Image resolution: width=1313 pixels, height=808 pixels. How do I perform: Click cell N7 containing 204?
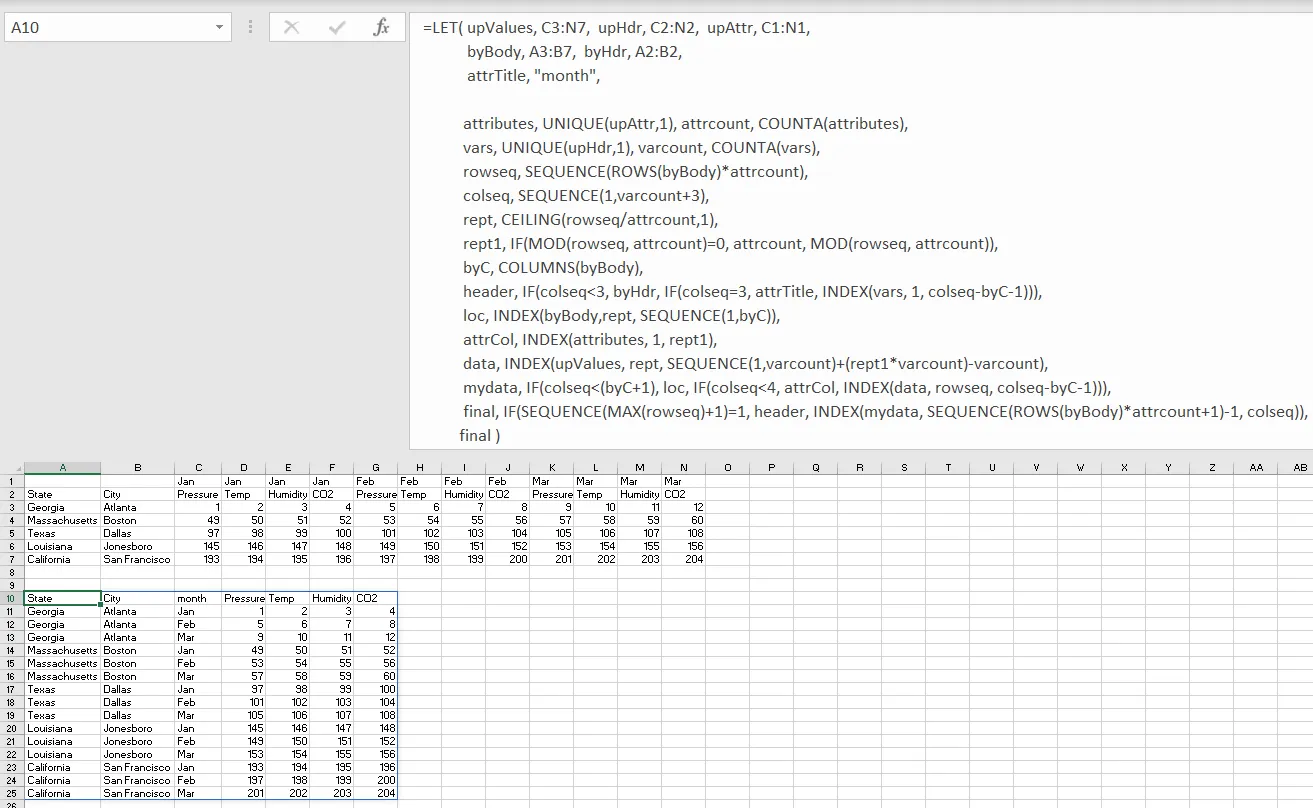pos(683,559)
